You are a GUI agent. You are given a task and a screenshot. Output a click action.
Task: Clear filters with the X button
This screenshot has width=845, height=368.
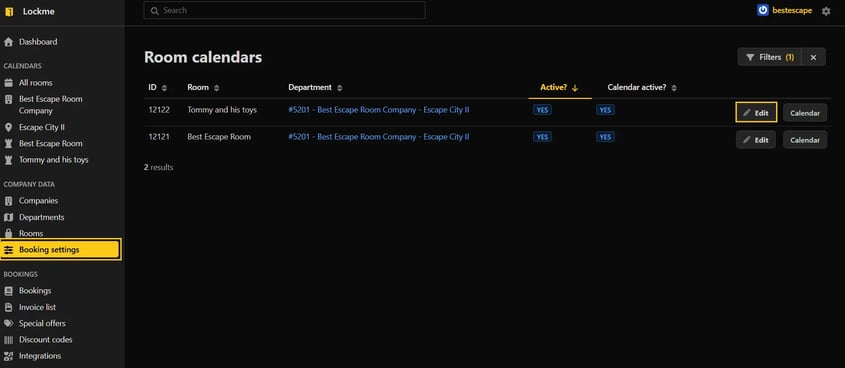coord(813,57)
